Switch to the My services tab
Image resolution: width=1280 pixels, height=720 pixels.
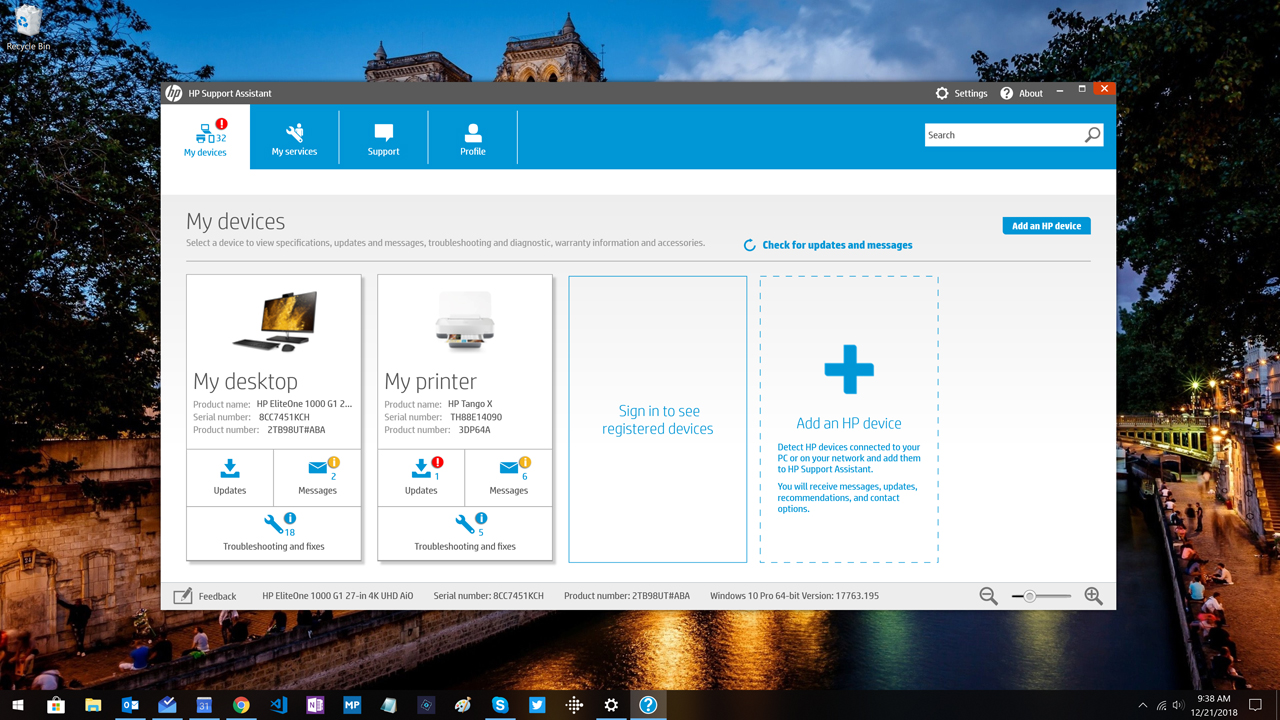point(294,138)
